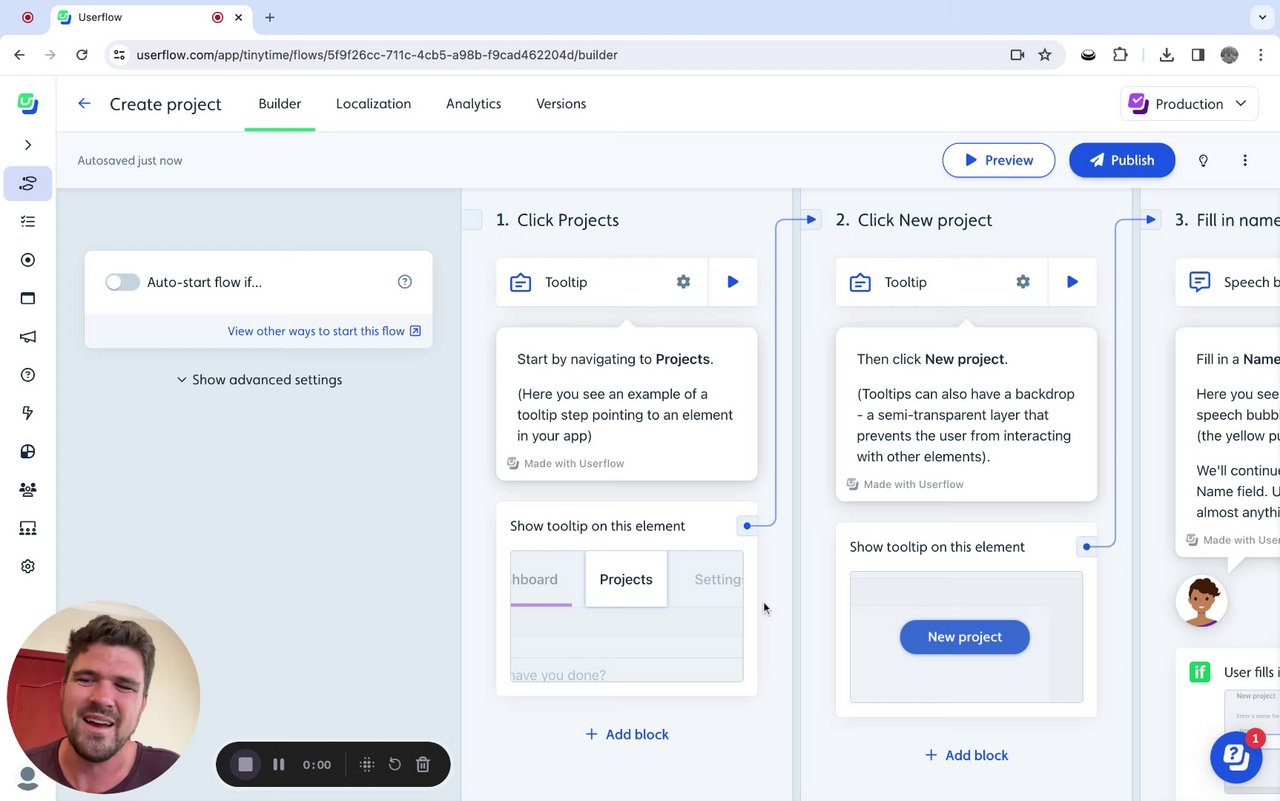This screenshot has width=1280, height=801.
Task: Open the Versions tab
Action: [x=561, y=104]
